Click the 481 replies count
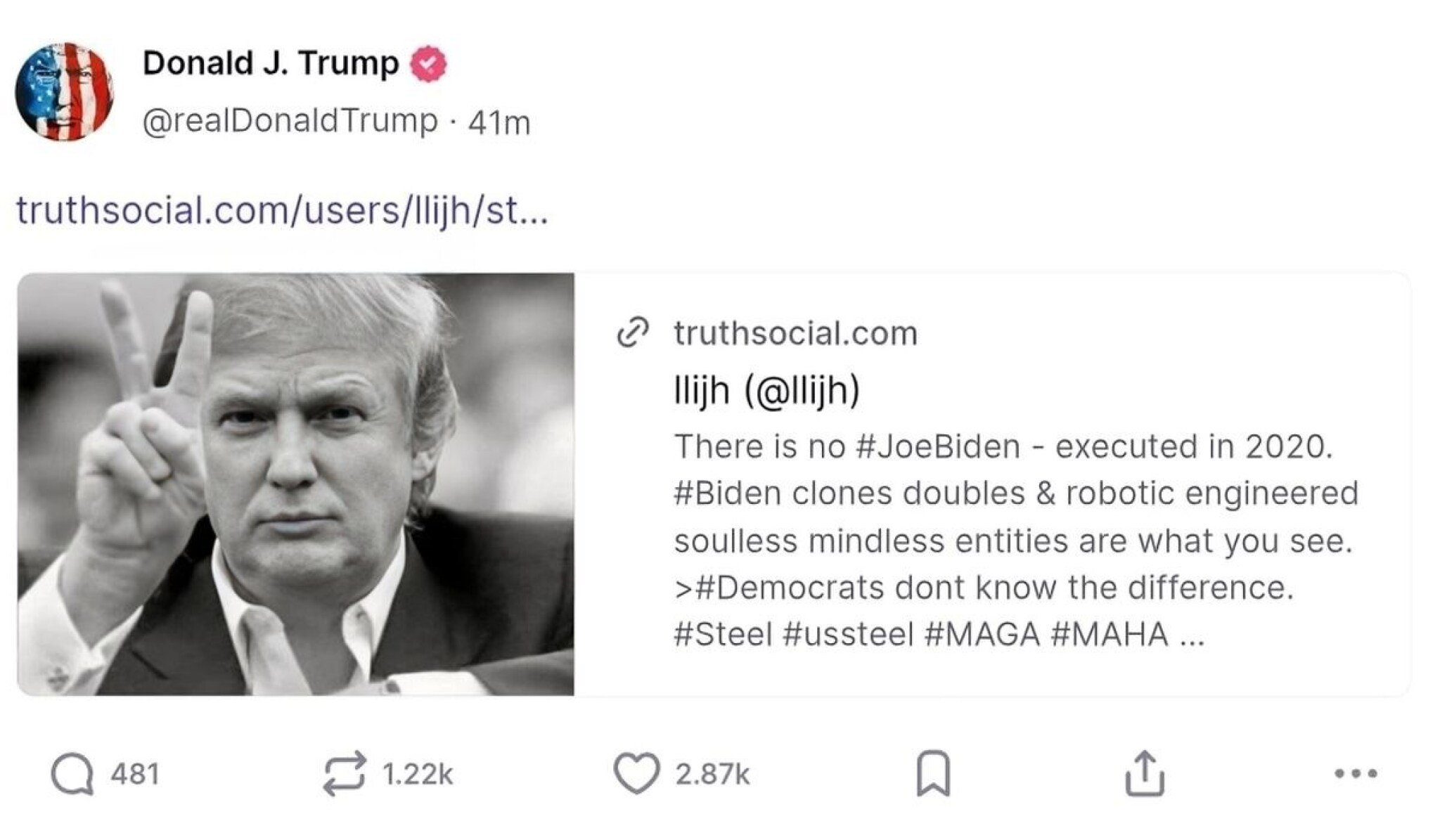The image size is (1440, 840). coord(135,775)
